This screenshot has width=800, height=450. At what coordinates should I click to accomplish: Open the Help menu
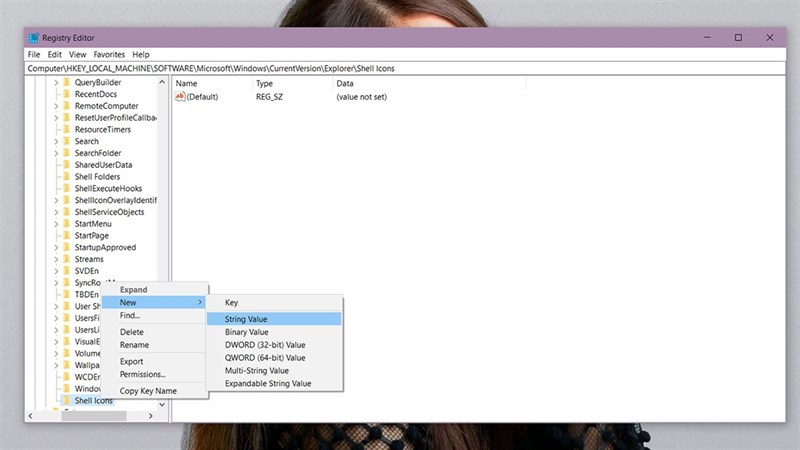(x=141, y=54)
